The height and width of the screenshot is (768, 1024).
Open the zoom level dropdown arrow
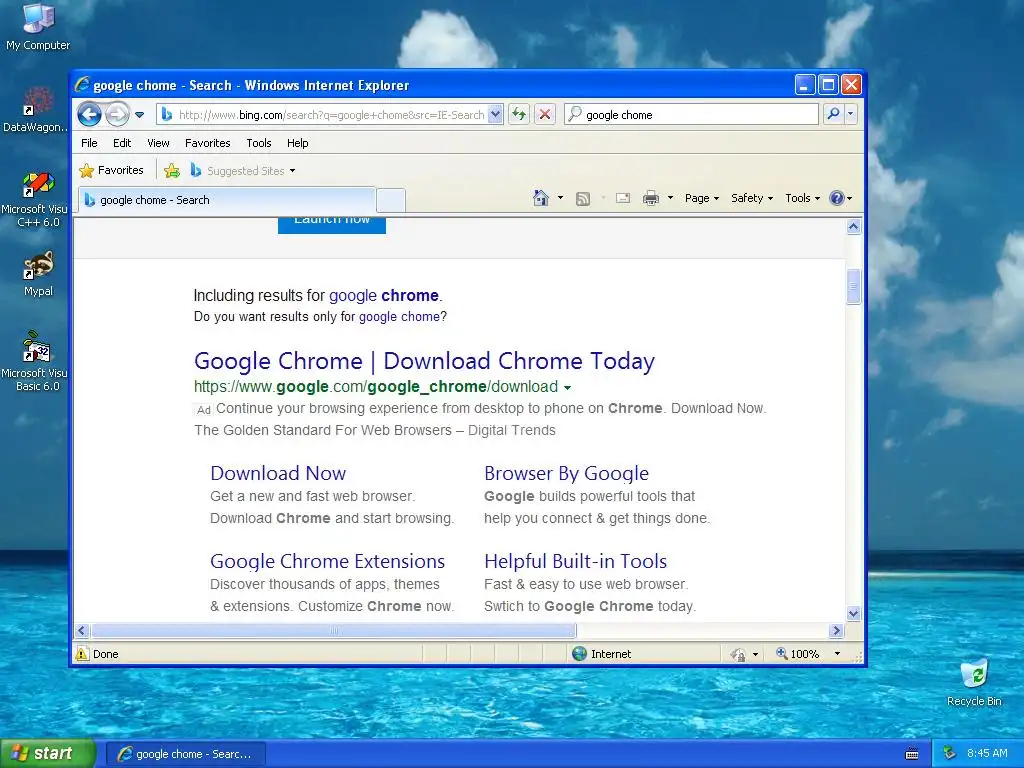[x=837, y=654]
